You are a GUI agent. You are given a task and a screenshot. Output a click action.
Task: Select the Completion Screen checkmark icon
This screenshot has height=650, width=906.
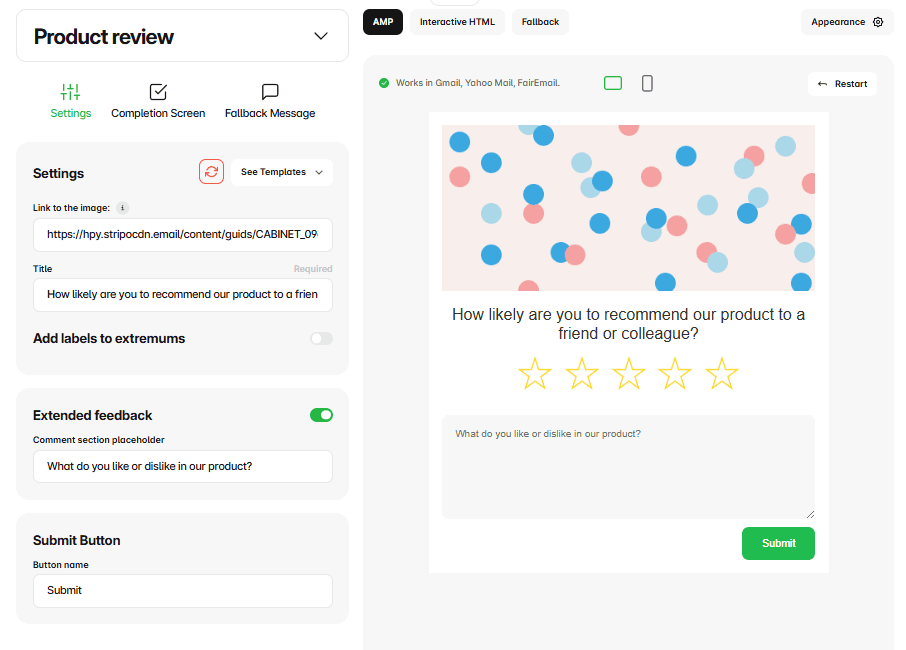pyautogui.click(x=157, y=91)
